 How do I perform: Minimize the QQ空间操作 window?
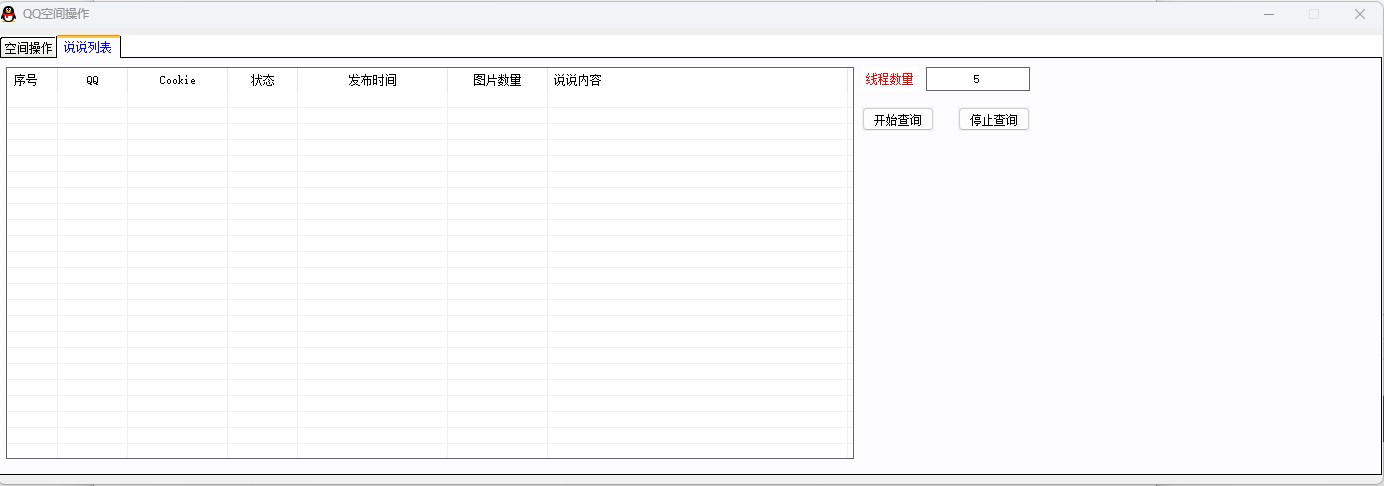click(x=1269, y=14)
